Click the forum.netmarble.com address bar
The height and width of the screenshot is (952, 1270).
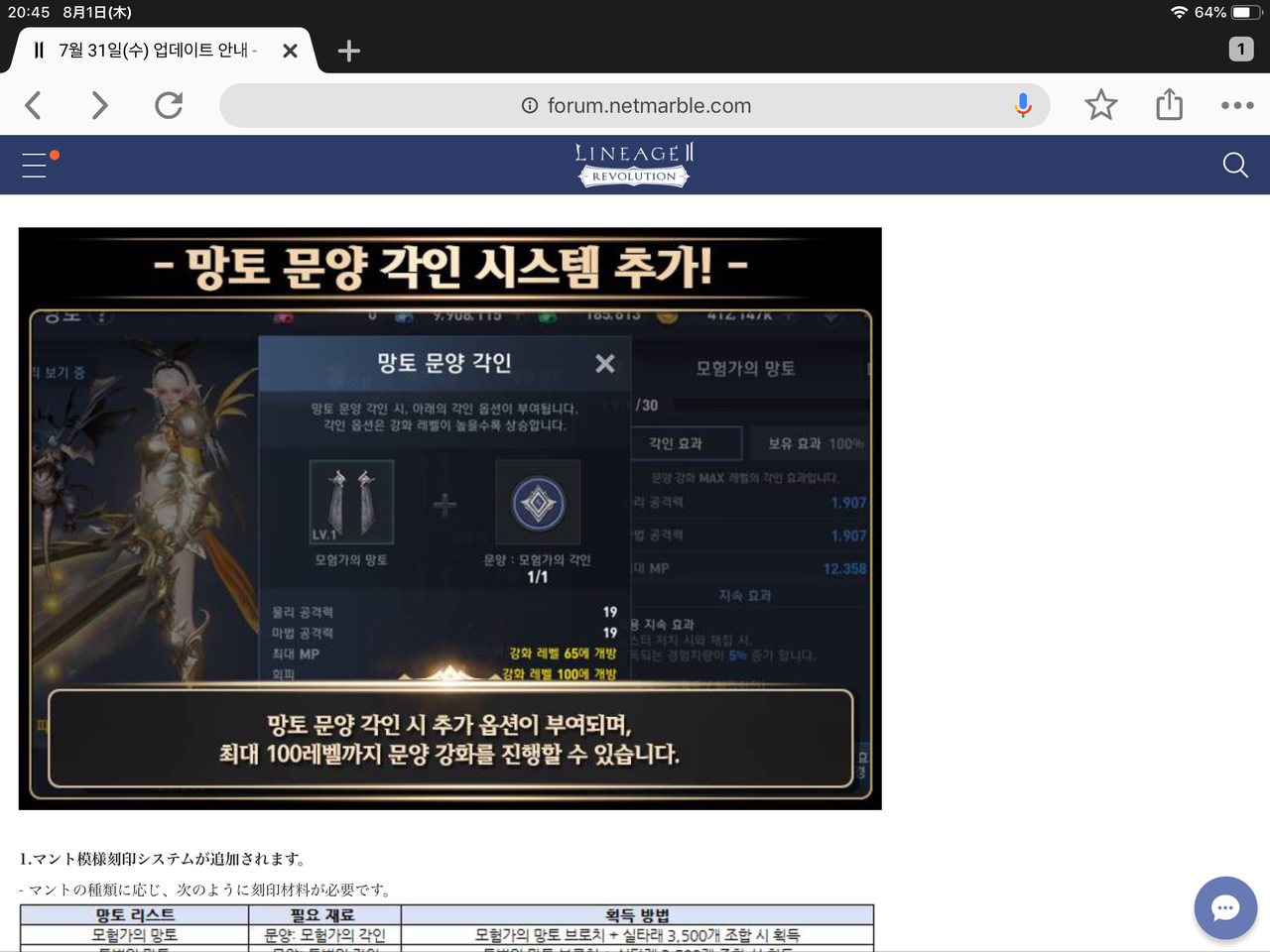635,105
